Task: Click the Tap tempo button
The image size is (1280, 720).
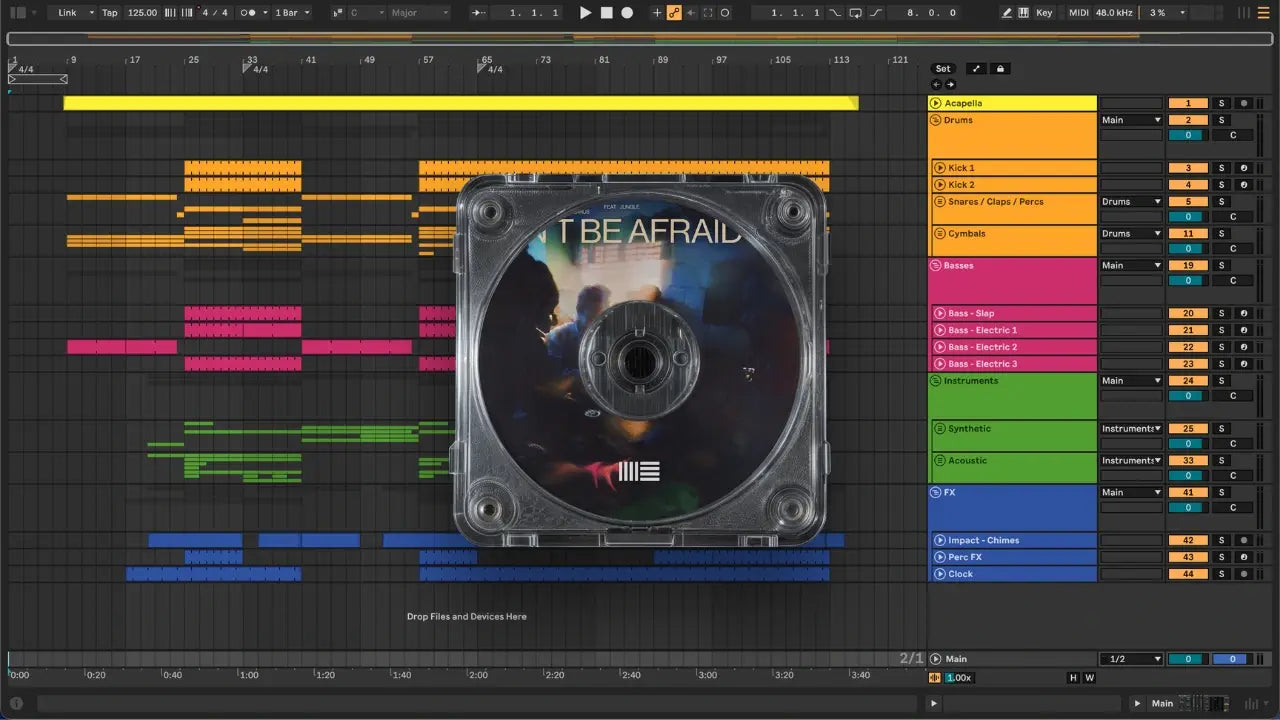Action: (x=110, y=13)
